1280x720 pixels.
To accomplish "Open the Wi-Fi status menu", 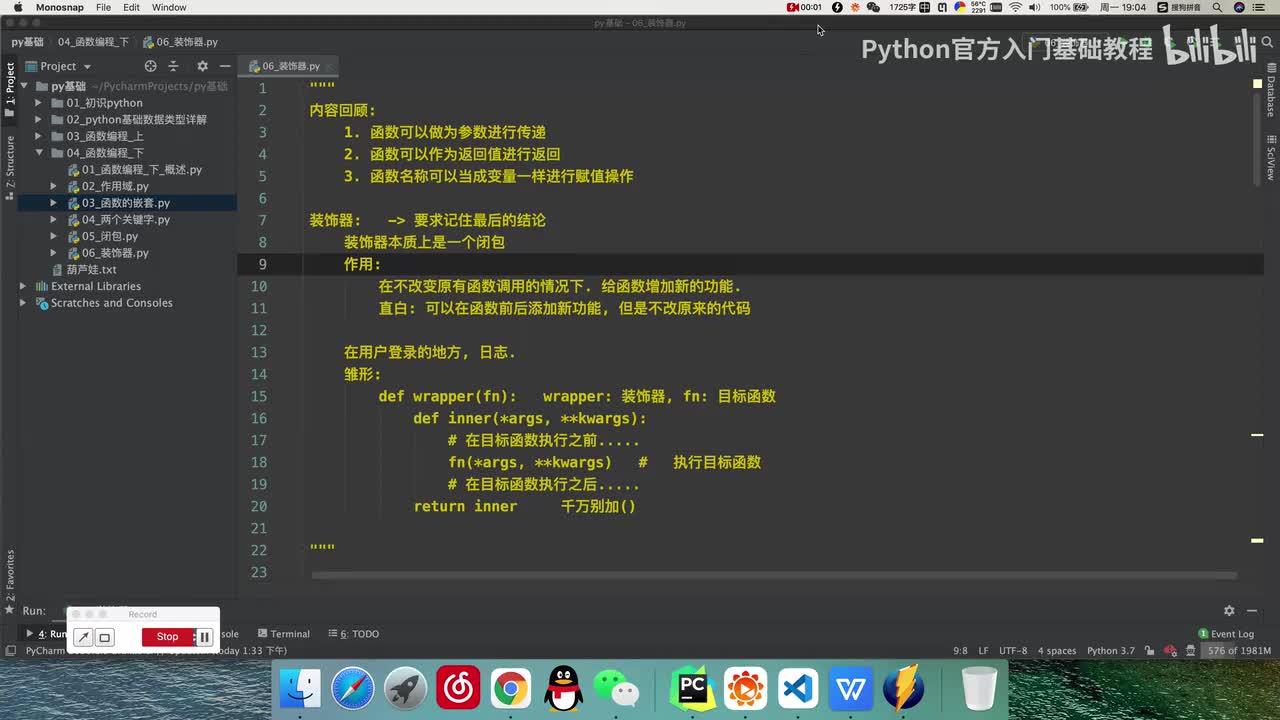I will (1016, 7).
